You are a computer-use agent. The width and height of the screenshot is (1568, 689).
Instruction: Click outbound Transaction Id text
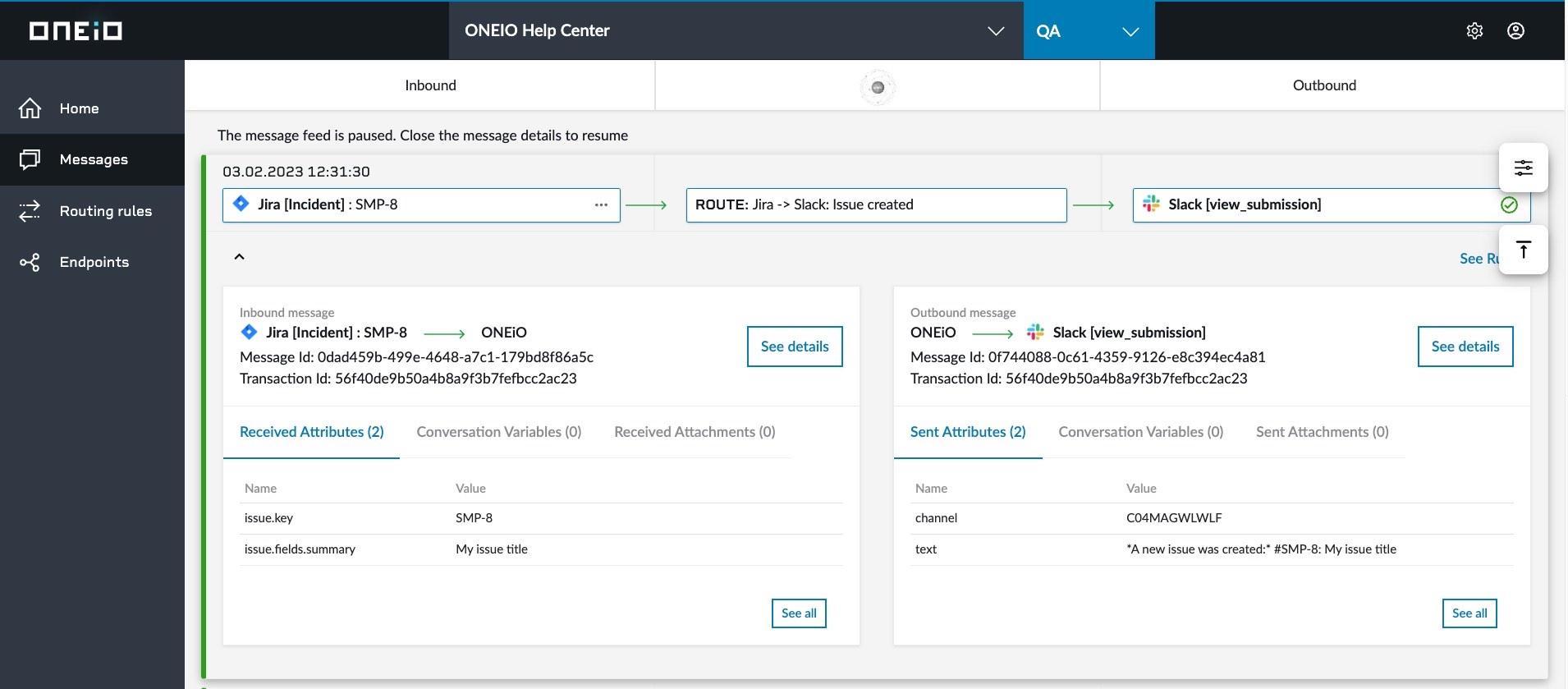pyautogui.click(x=1079, y=379)
